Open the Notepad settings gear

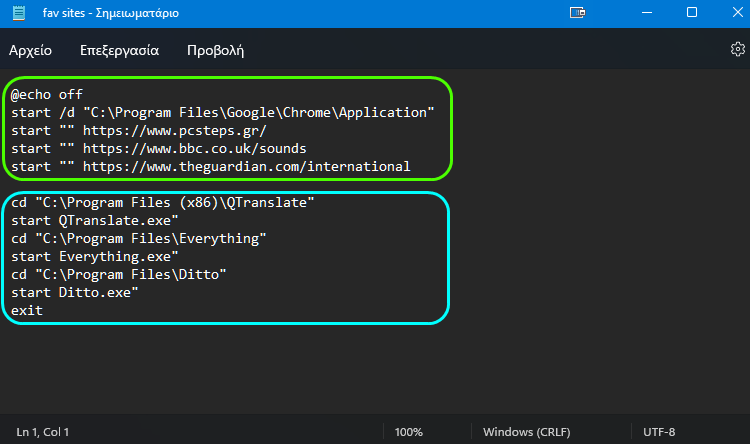(x=737, y=49)
